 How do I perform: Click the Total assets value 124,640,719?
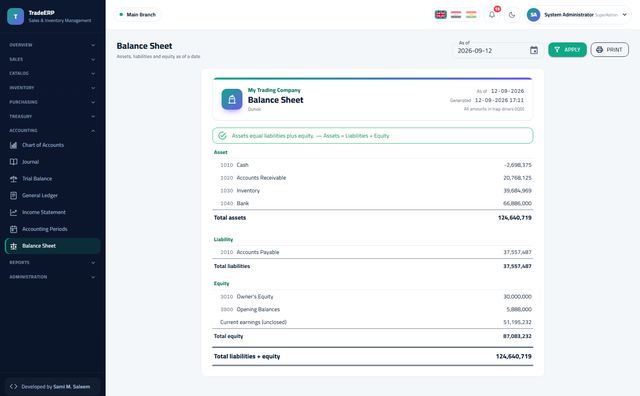[x=515, y=218]
